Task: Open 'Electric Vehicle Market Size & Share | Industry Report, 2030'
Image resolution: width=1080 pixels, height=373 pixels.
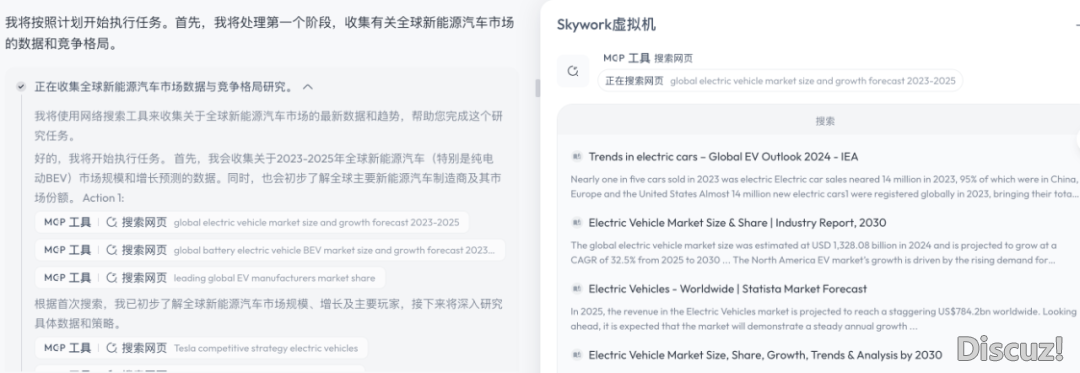Action: click(x=737, y=223)
